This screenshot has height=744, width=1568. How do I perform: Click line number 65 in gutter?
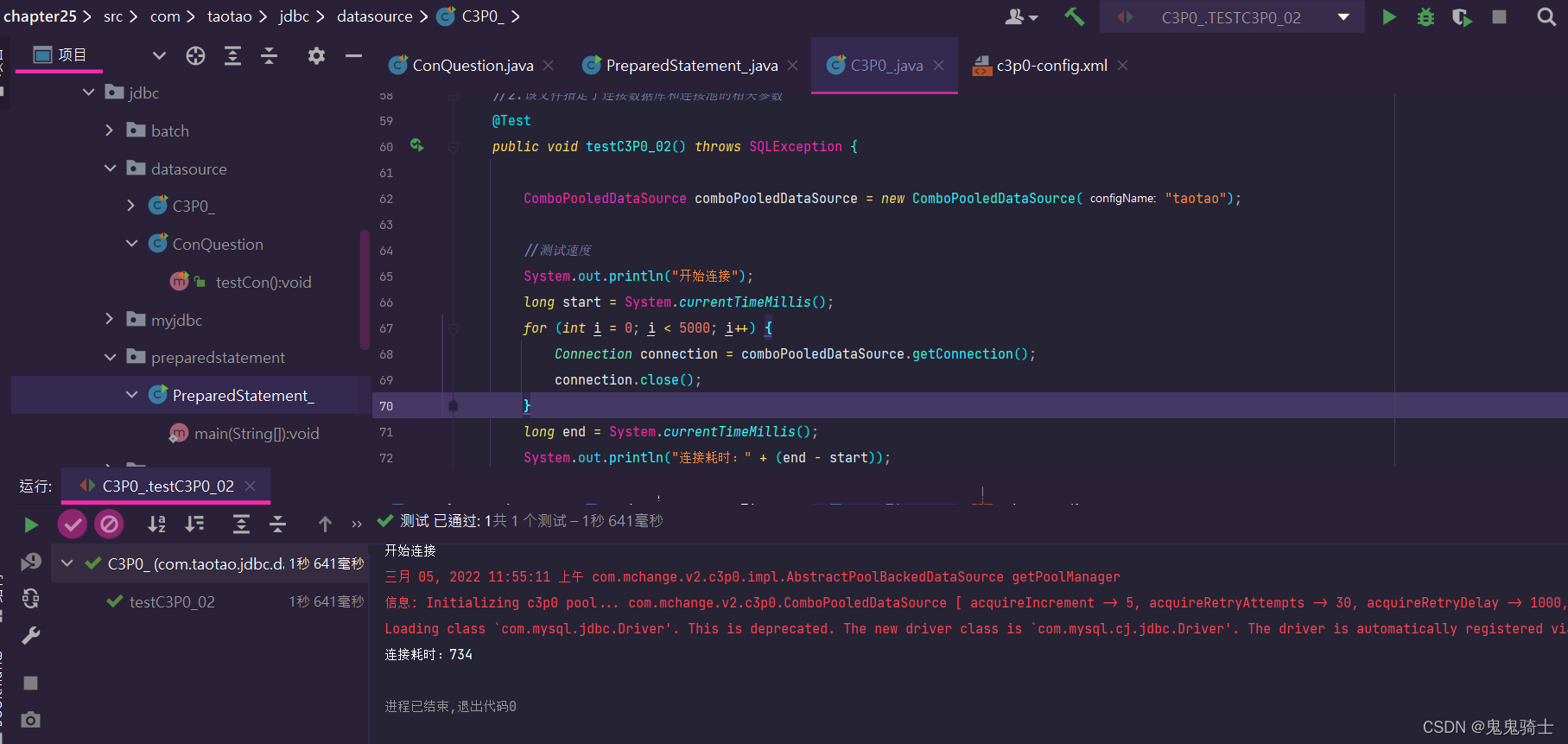click(386, 277)
